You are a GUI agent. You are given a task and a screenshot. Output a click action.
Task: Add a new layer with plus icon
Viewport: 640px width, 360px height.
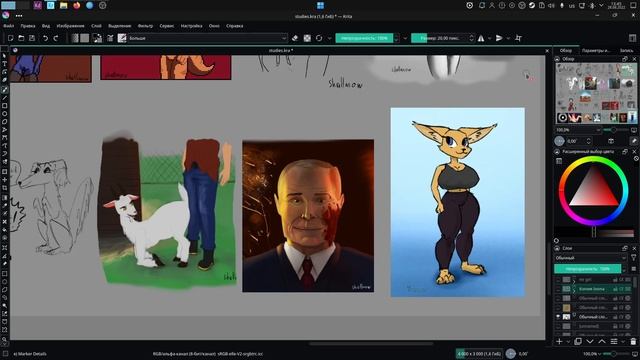coord(559,341)
